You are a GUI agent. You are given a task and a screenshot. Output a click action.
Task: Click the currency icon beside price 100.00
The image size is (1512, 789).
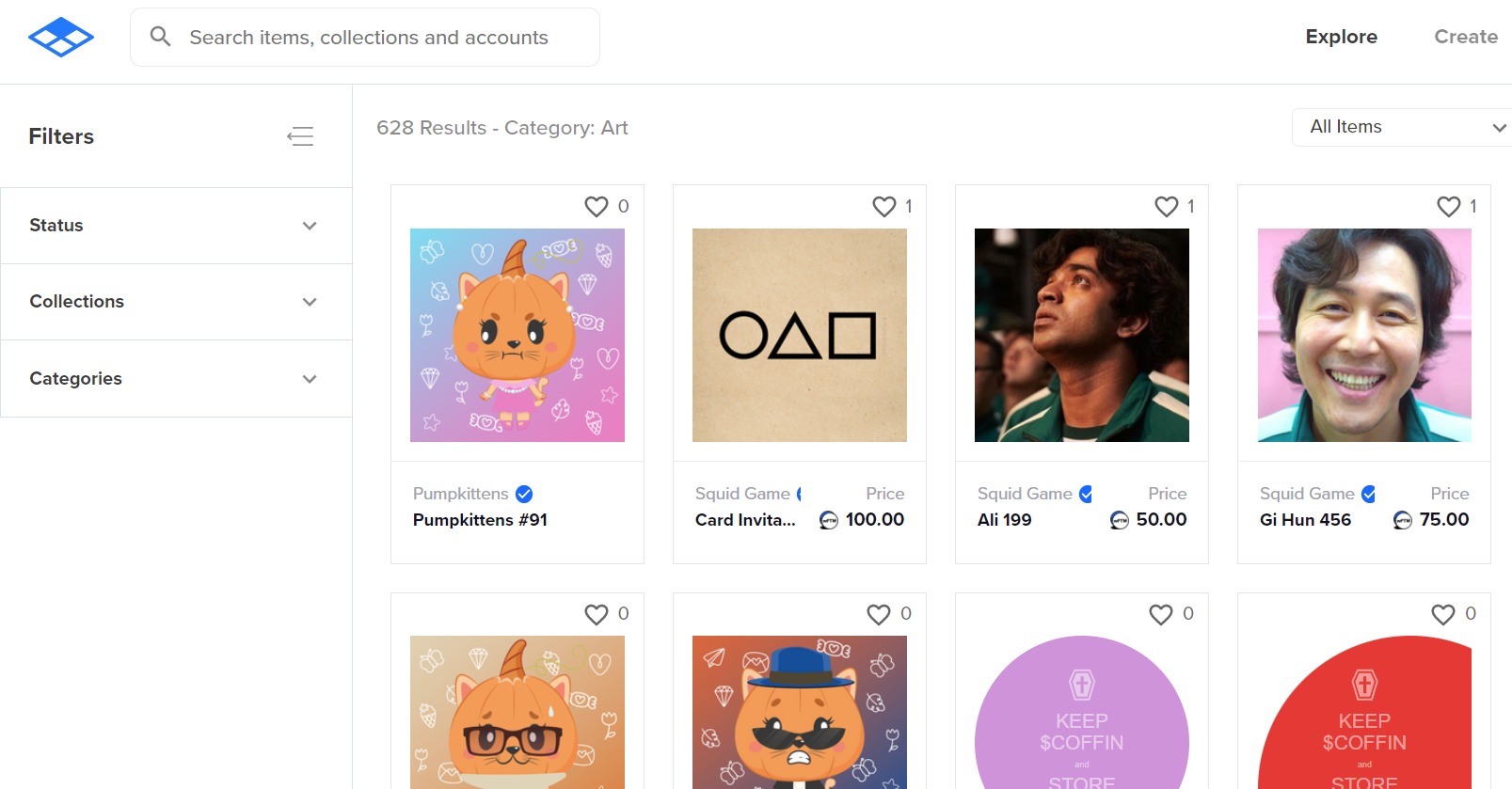point(829,520)
